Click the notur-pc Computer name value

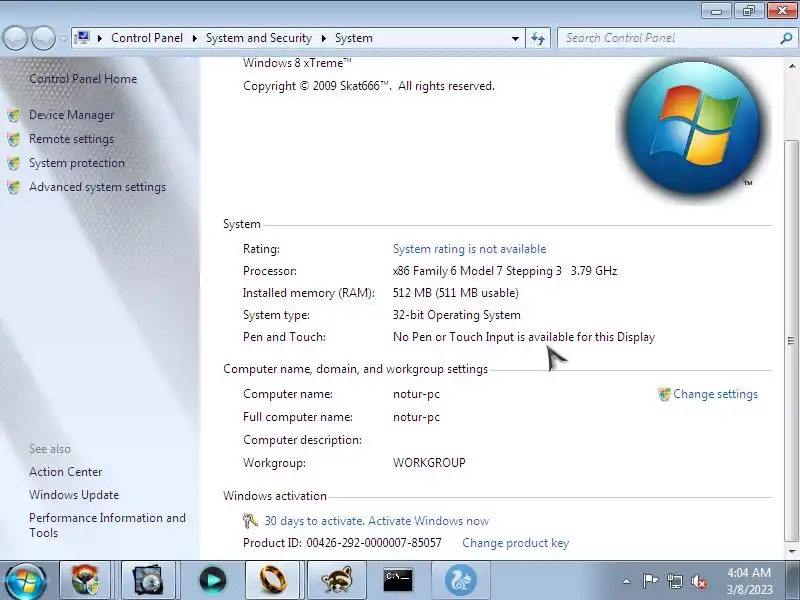click(x=416, y=394)
